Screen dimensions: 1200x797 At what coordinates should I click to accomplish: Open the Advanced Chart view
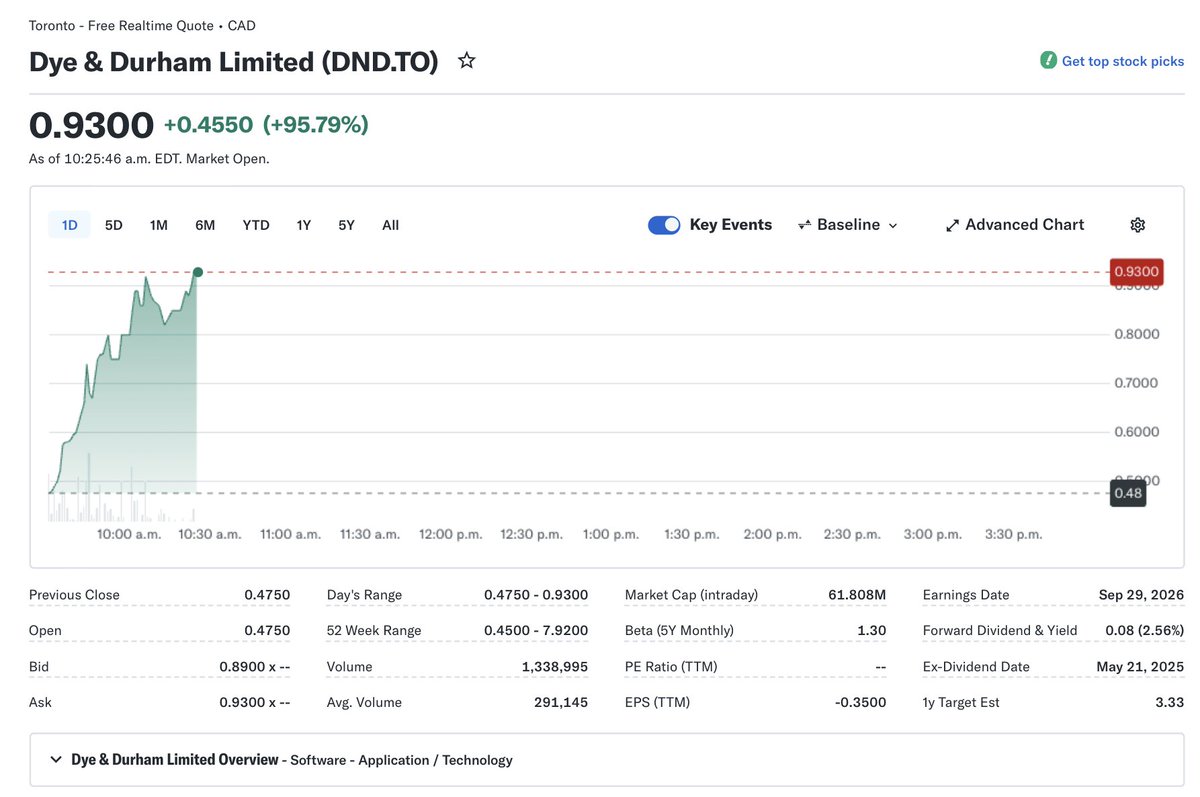1015,225
